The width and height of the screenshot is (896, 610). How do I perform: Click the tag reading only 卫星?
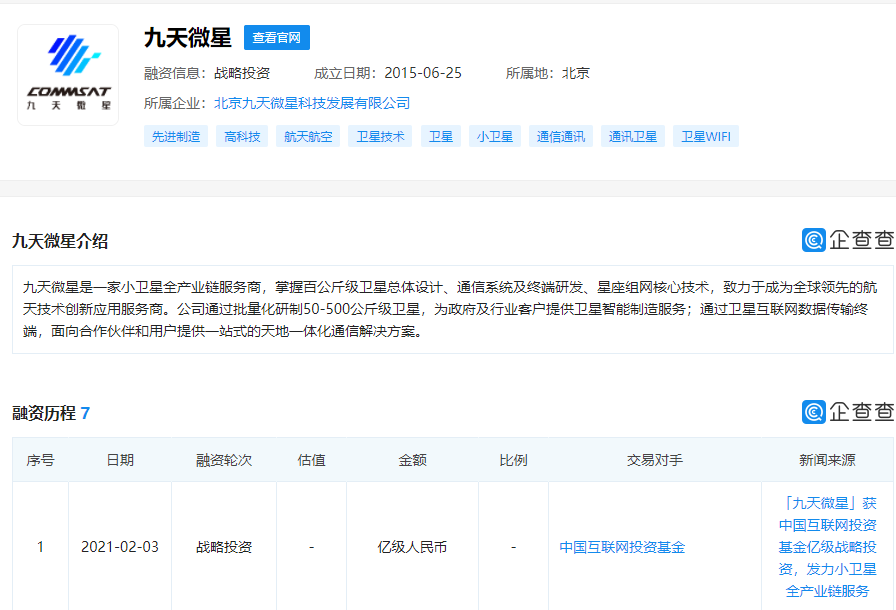441,137
